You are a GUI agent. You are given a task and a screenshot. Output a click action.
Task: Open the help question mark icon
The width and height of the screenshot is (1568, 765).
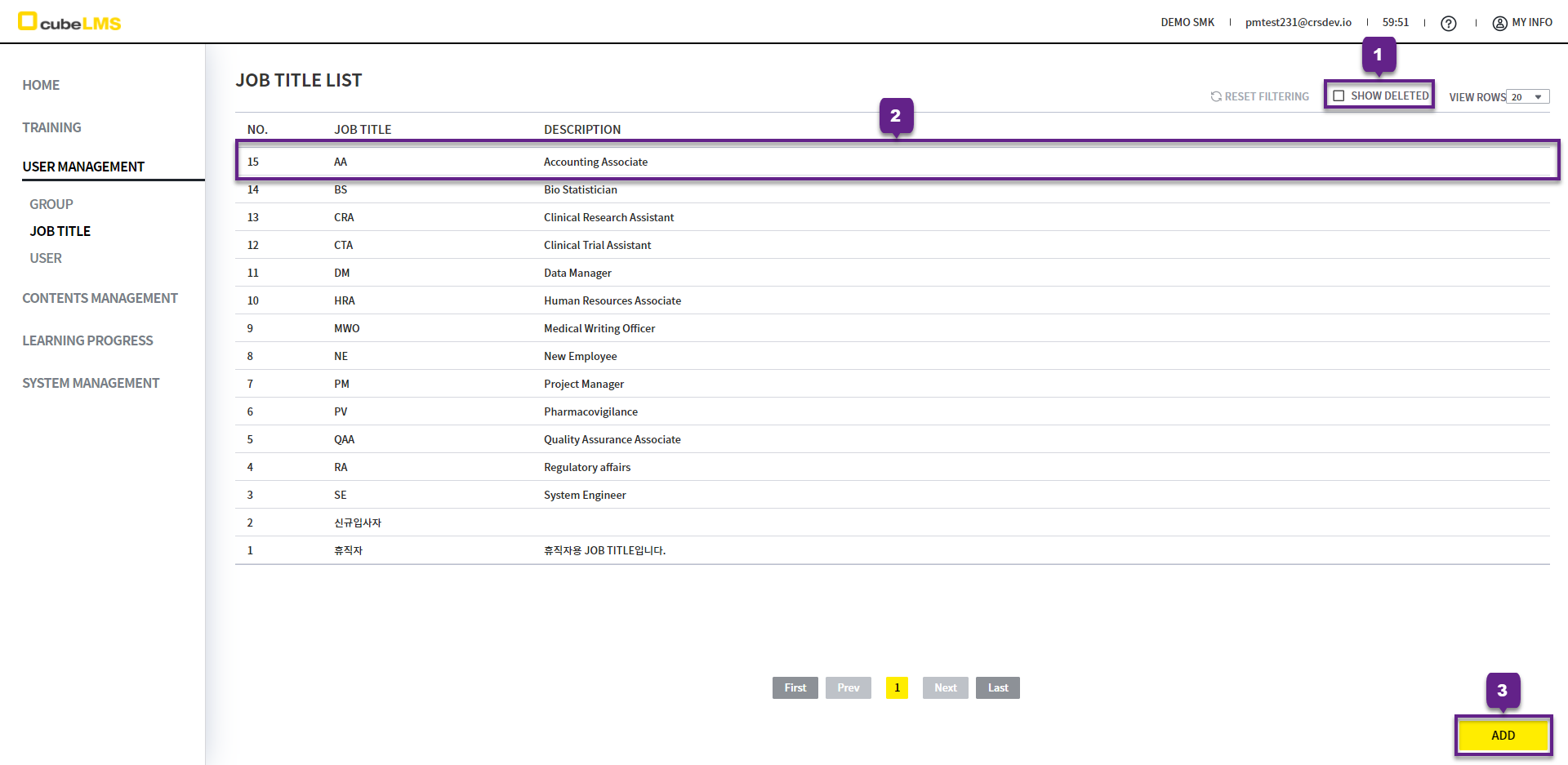click(1448, 24)
